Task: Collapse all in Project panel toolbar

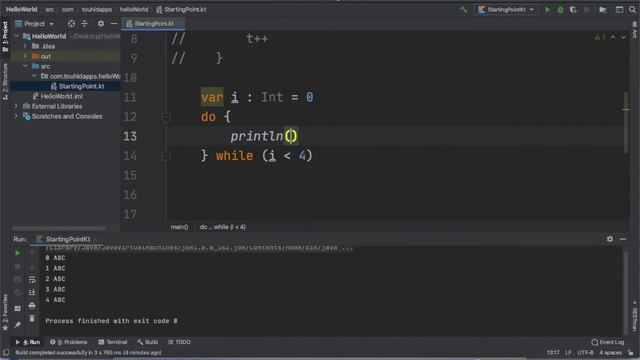Action: [84, 24]
